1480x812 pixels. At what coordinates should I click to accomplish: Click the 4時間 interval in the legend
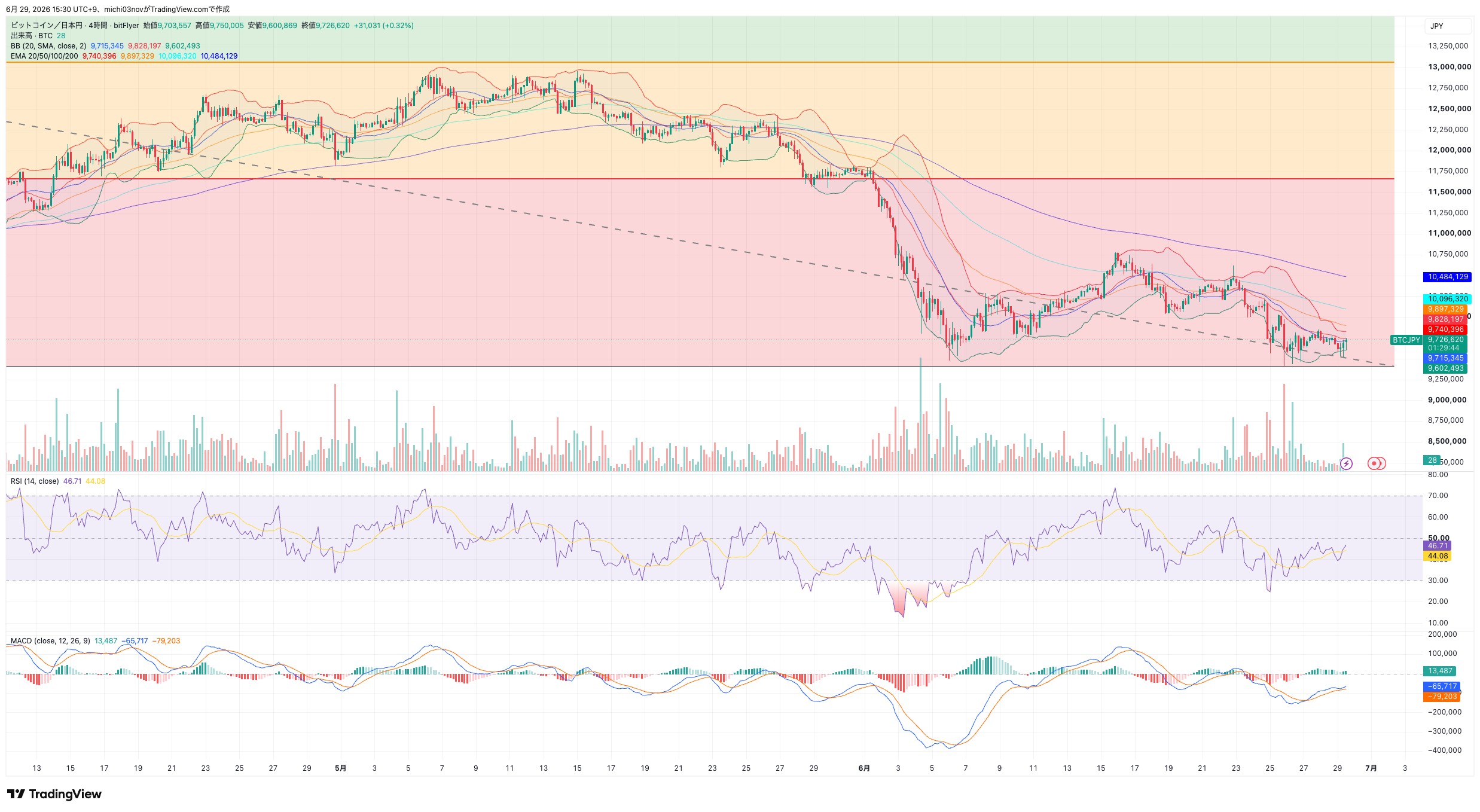(98, 26)
